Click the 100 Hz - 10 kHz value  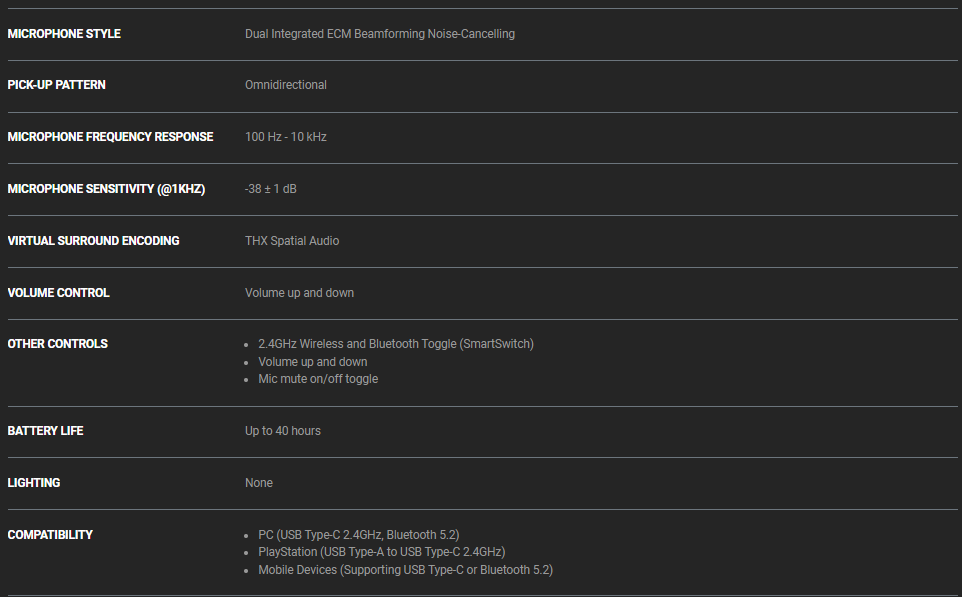point(285,137)
